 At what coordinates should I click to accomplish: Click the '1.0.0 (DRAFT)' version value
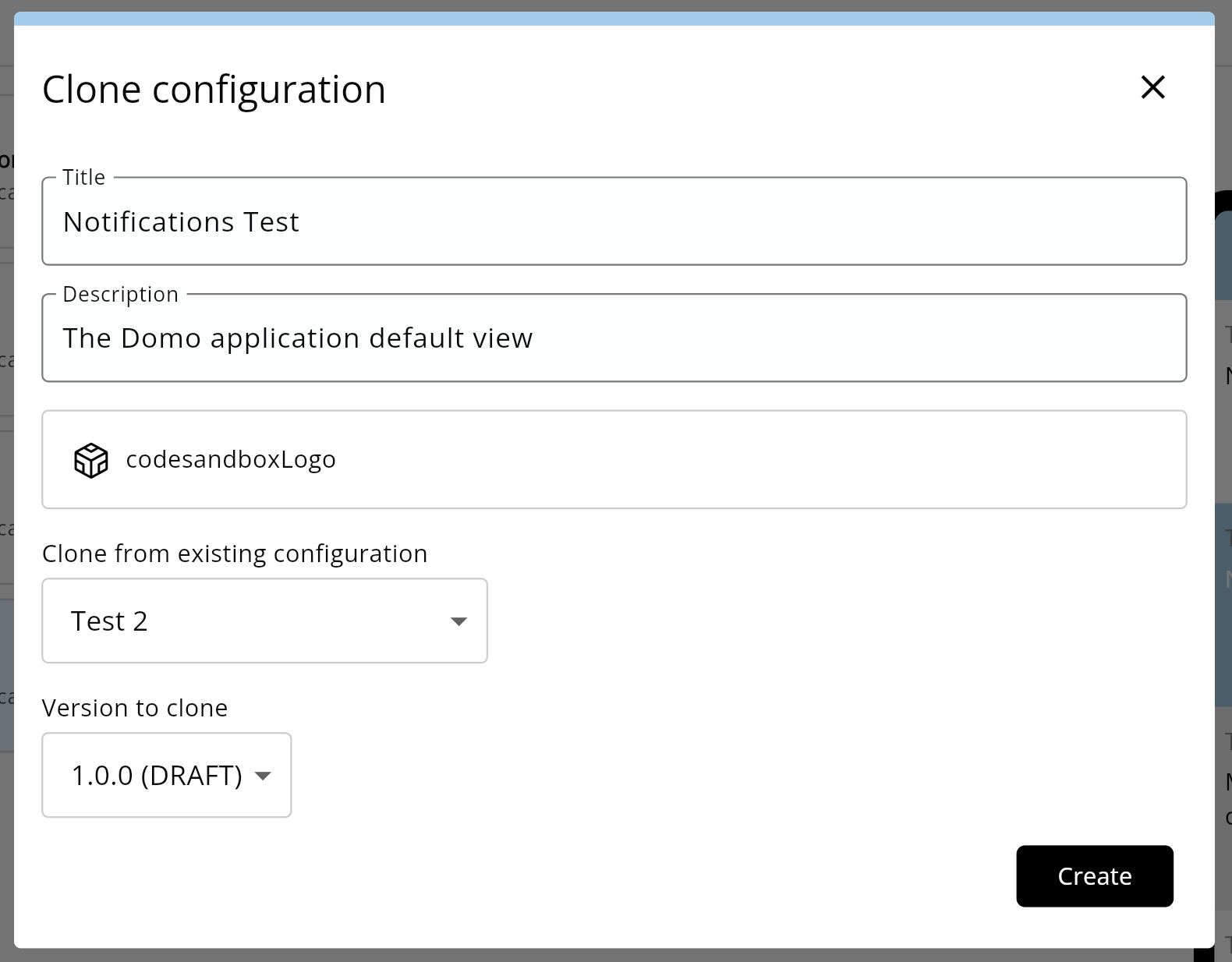coord(157,776)
